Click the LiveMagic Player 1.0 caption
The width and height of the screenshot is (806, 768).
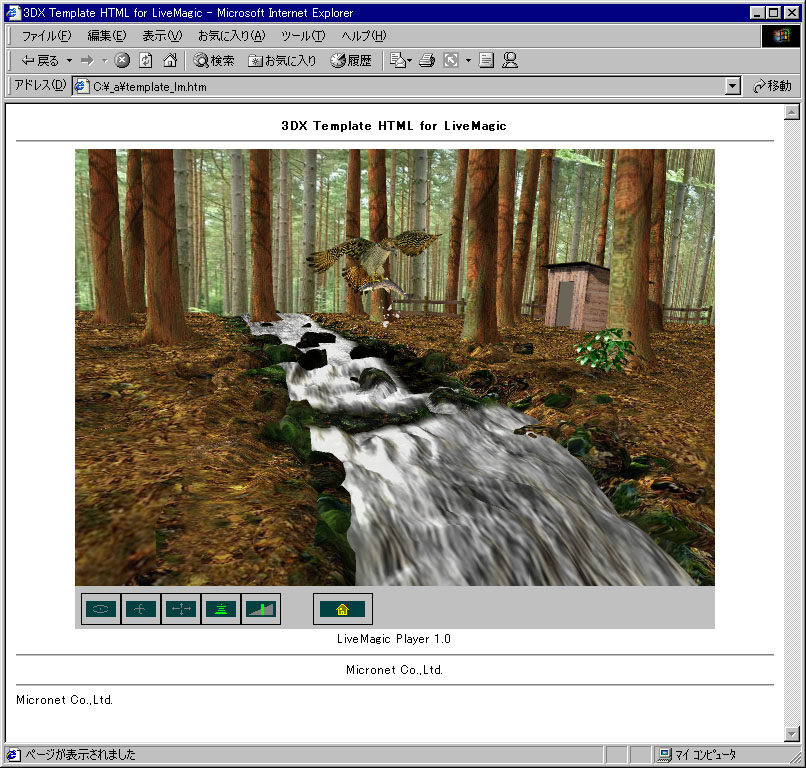(x=394, y=639)
